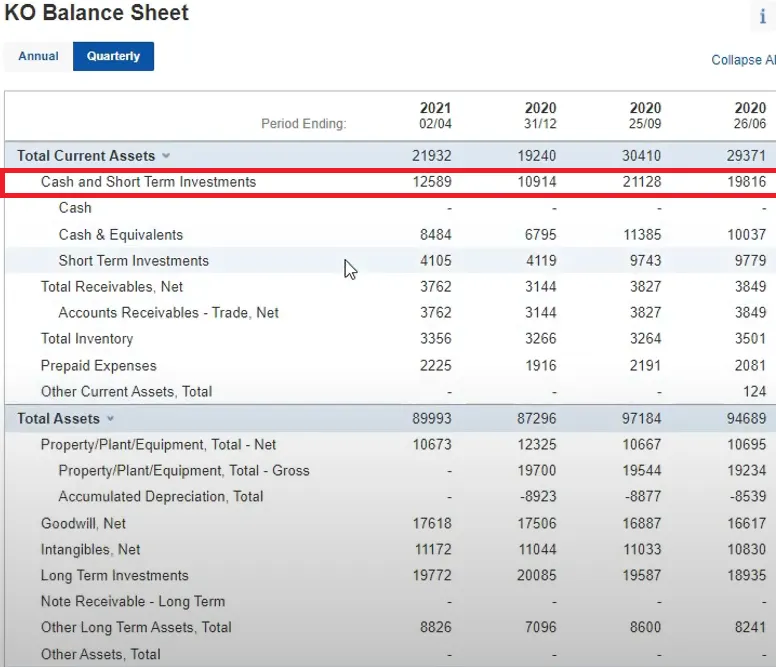The image size is (776, 667).
Task: Click Accounts Receivables - Trade, Net label
Action: point(168,313)
